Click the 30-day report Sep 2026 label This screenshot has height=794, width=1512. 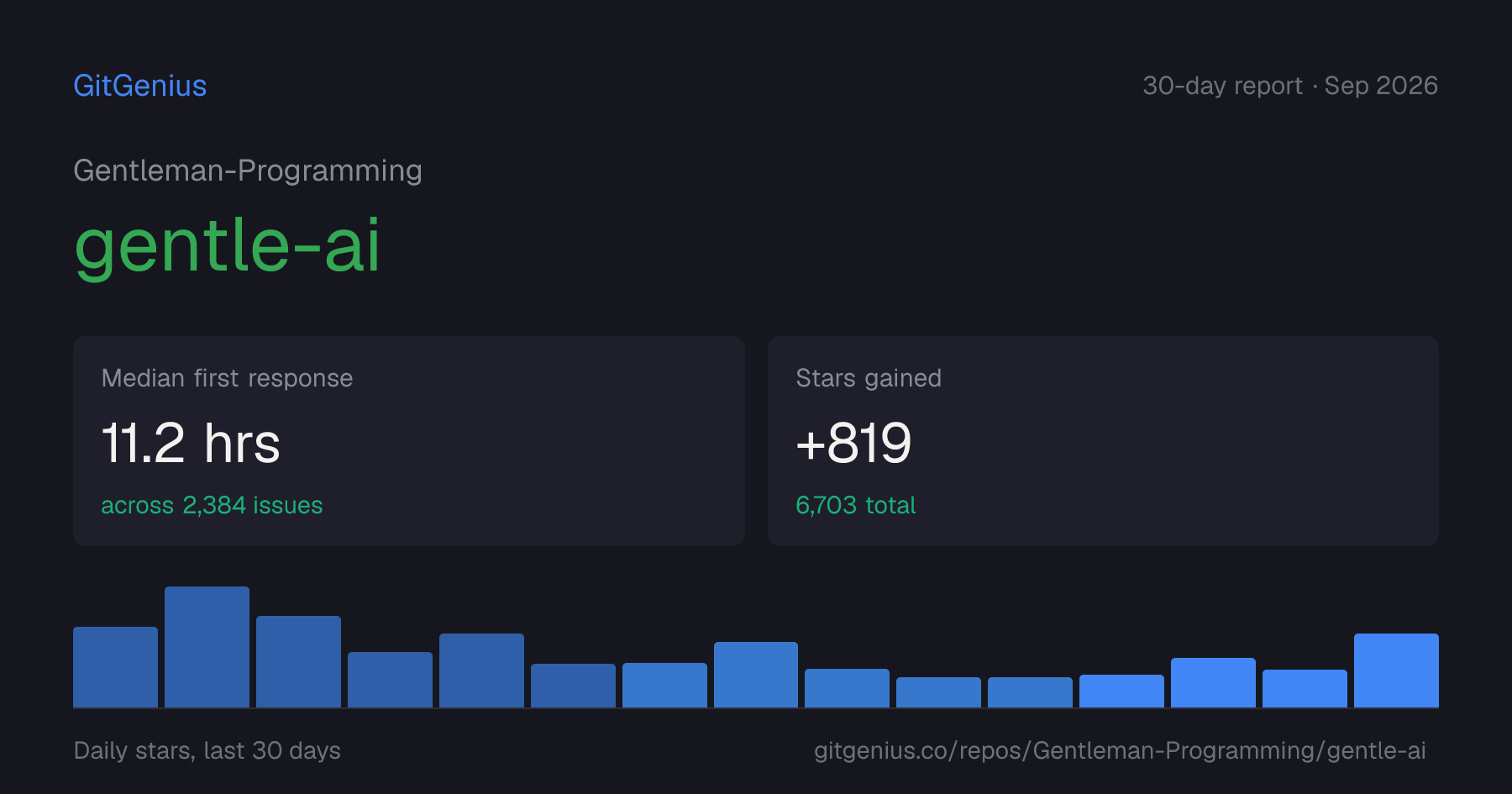(x=1290, y=86)
